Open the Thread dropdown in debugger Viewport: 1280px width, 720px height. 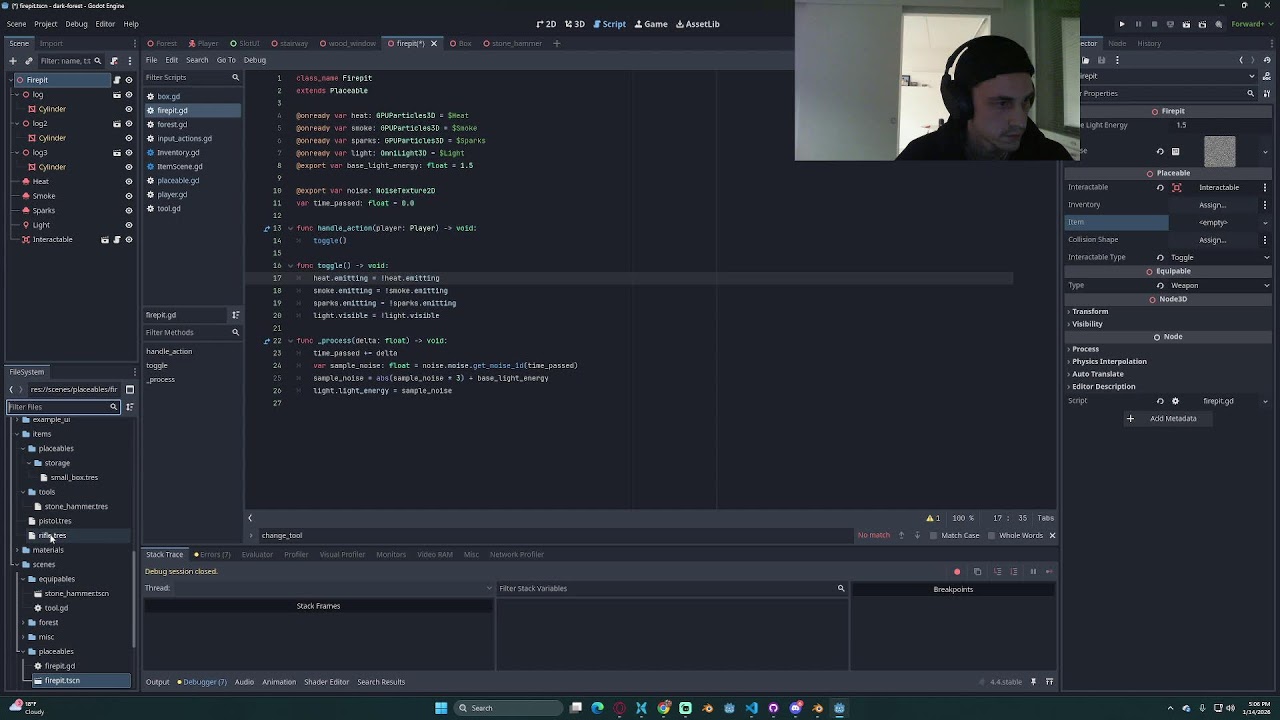(x=334, y=588)
